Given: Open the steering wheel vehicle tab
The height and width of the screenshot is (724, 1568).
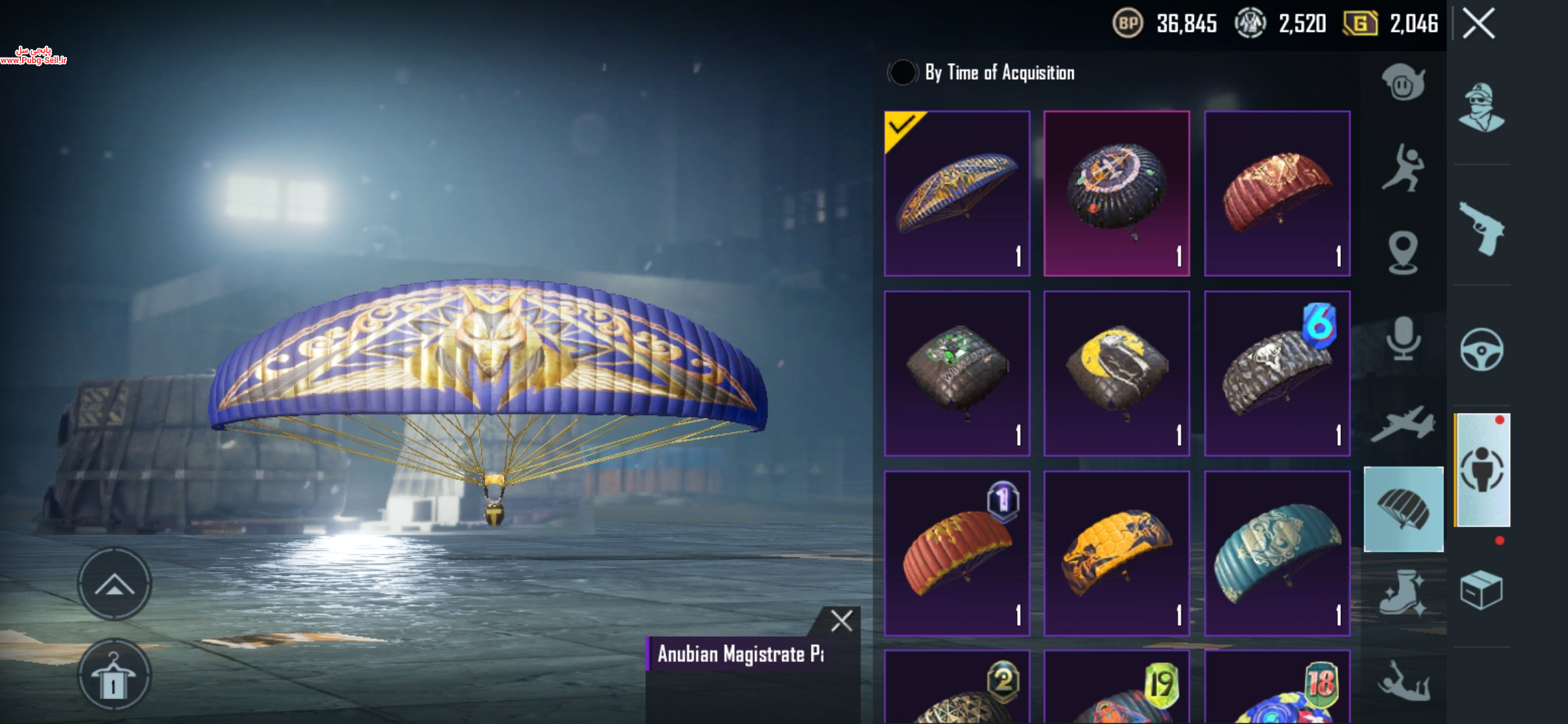Looking at the screenshot, I should [1482, 349].
